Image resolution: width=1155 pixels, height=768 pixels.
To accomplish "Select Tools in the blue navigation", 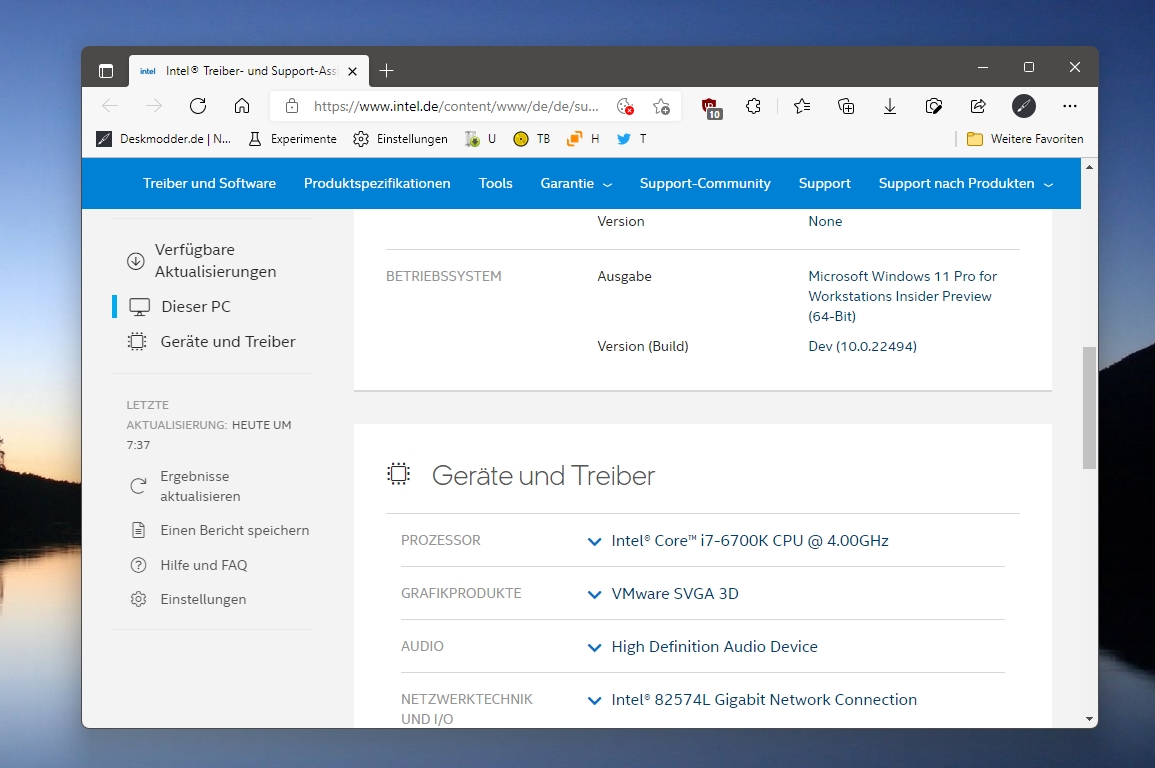I will coord(495,183).
